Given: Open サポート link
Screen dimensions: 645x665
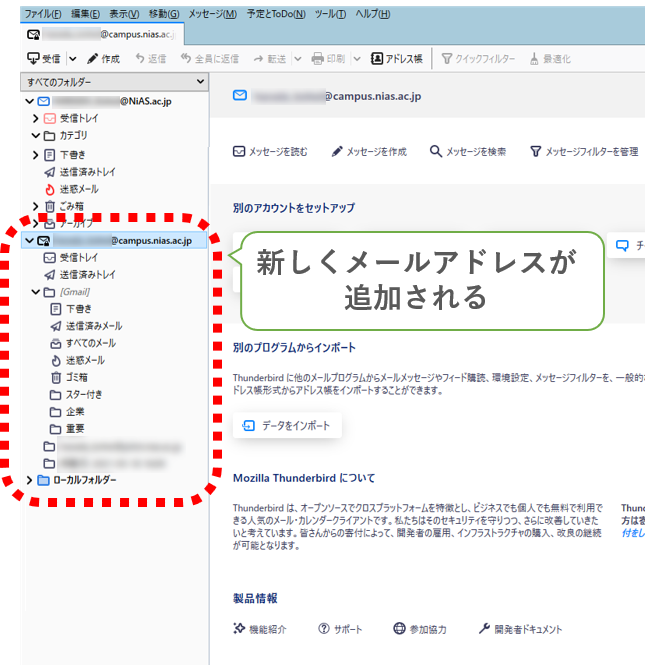Looking at the screenshot, I should [341, 629].
